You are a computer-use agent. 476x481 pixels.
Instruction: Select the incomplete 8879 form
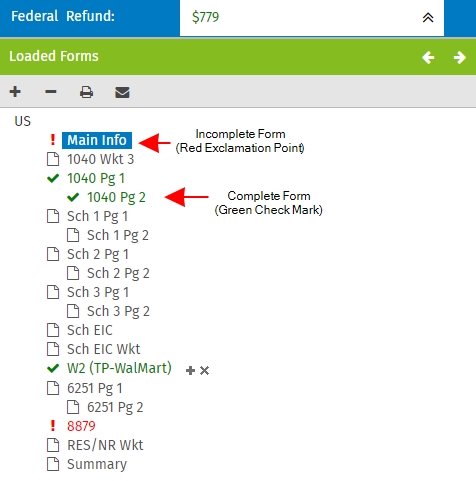(81, 426)
